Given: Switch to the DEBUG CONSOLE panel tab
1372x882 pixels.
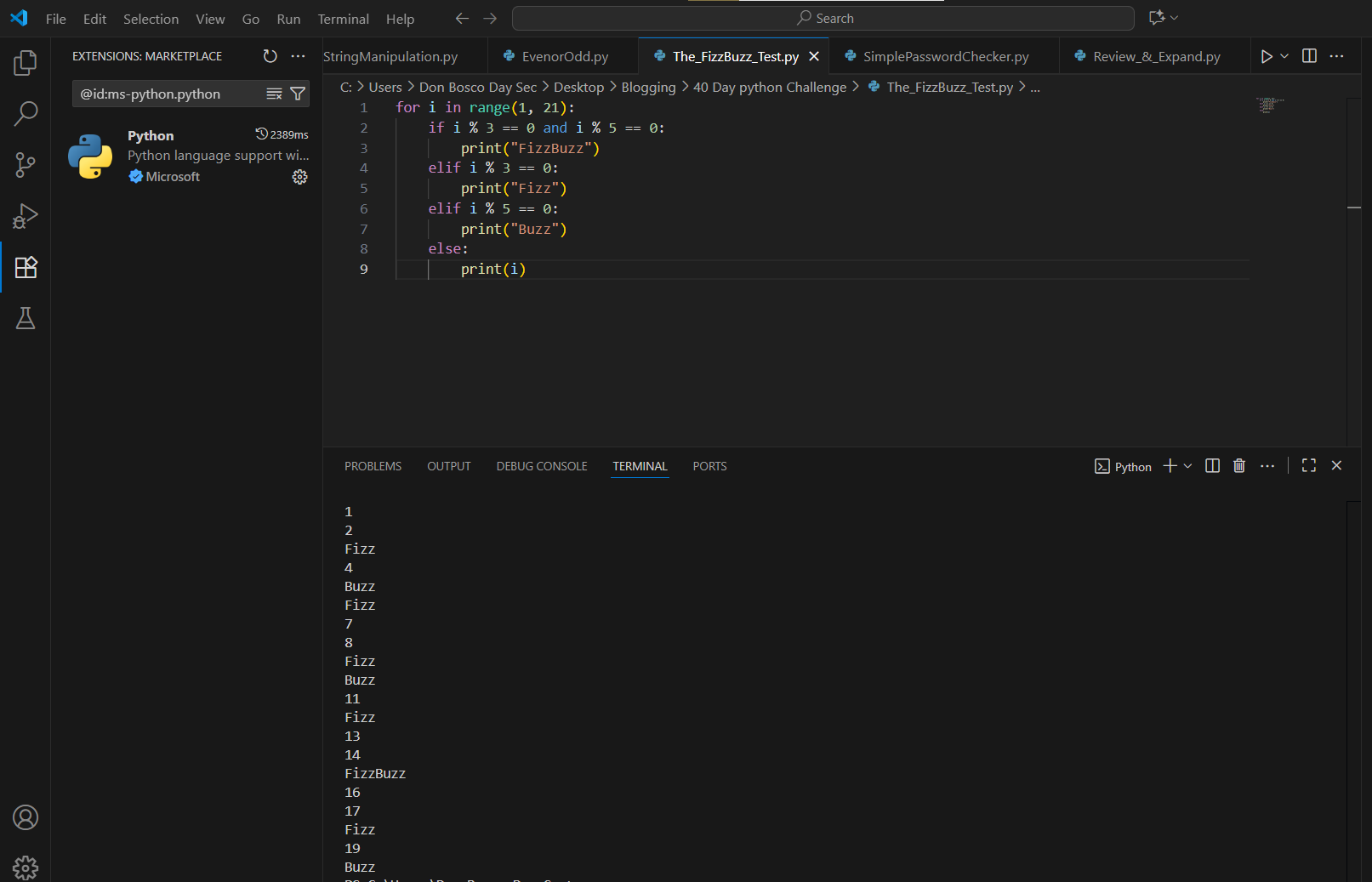Looking at the screenshot, I should point(542,466).
